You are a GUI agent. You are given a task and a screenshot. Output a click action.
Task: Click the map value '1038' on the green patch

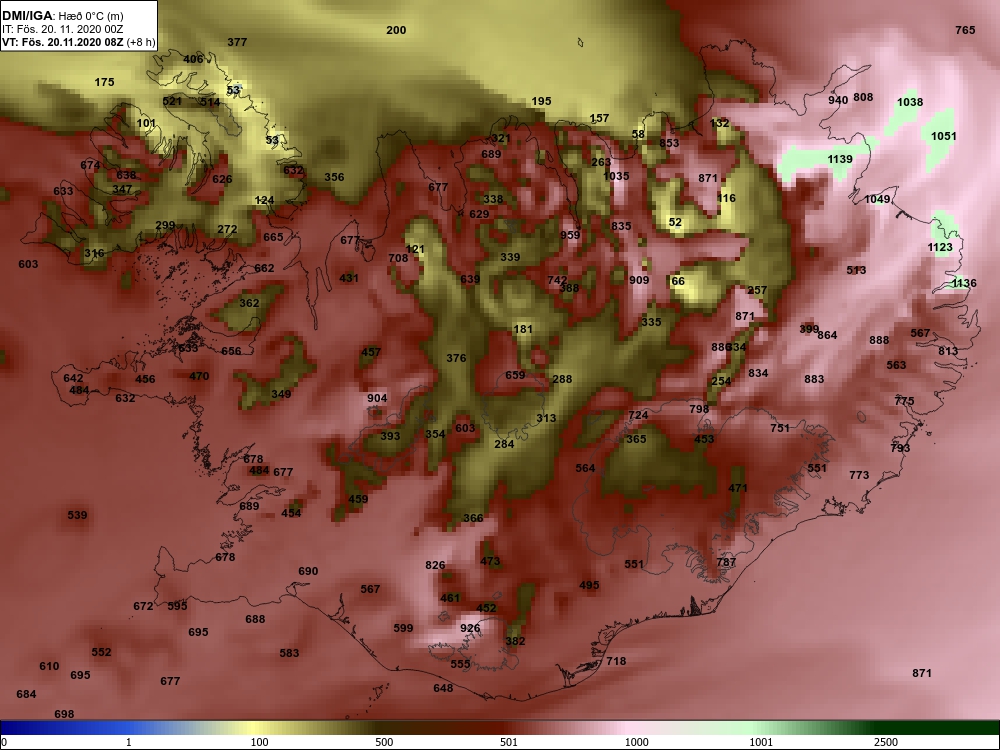[x=910, y=102]
